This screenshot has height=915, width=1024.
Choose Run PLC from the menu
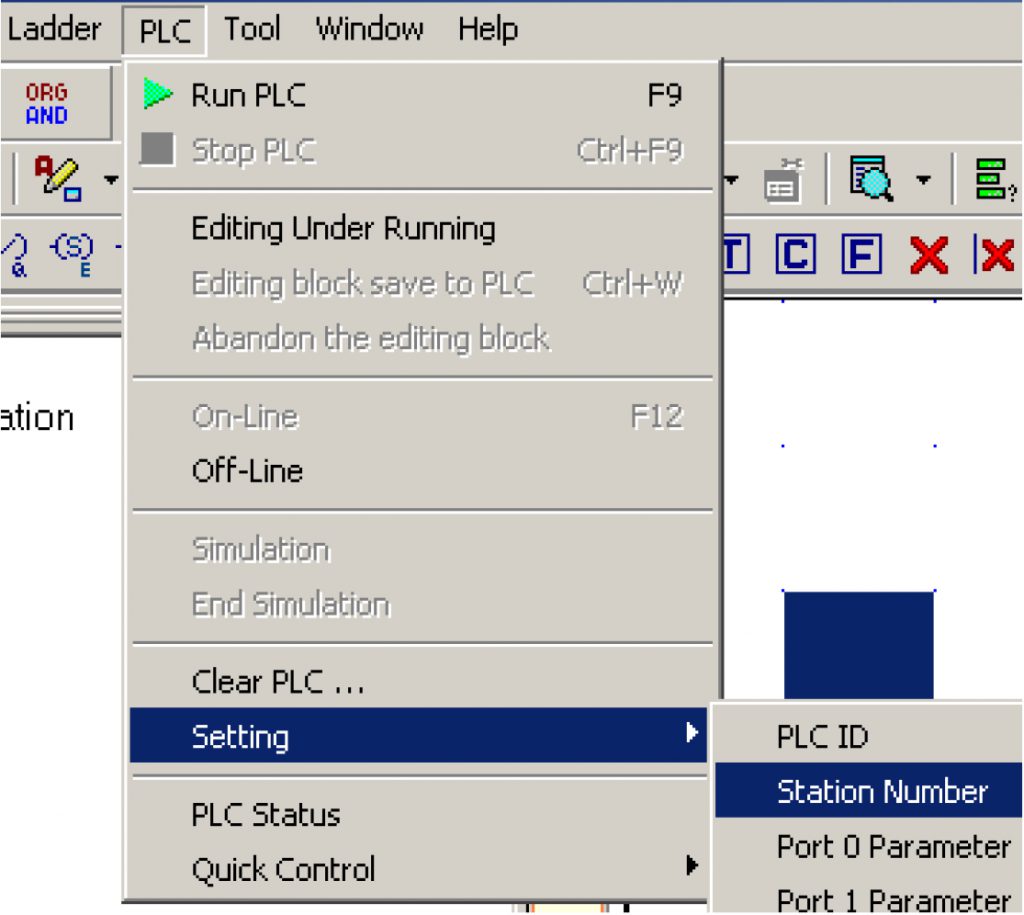pyautogui.click(x=418, y=95)
